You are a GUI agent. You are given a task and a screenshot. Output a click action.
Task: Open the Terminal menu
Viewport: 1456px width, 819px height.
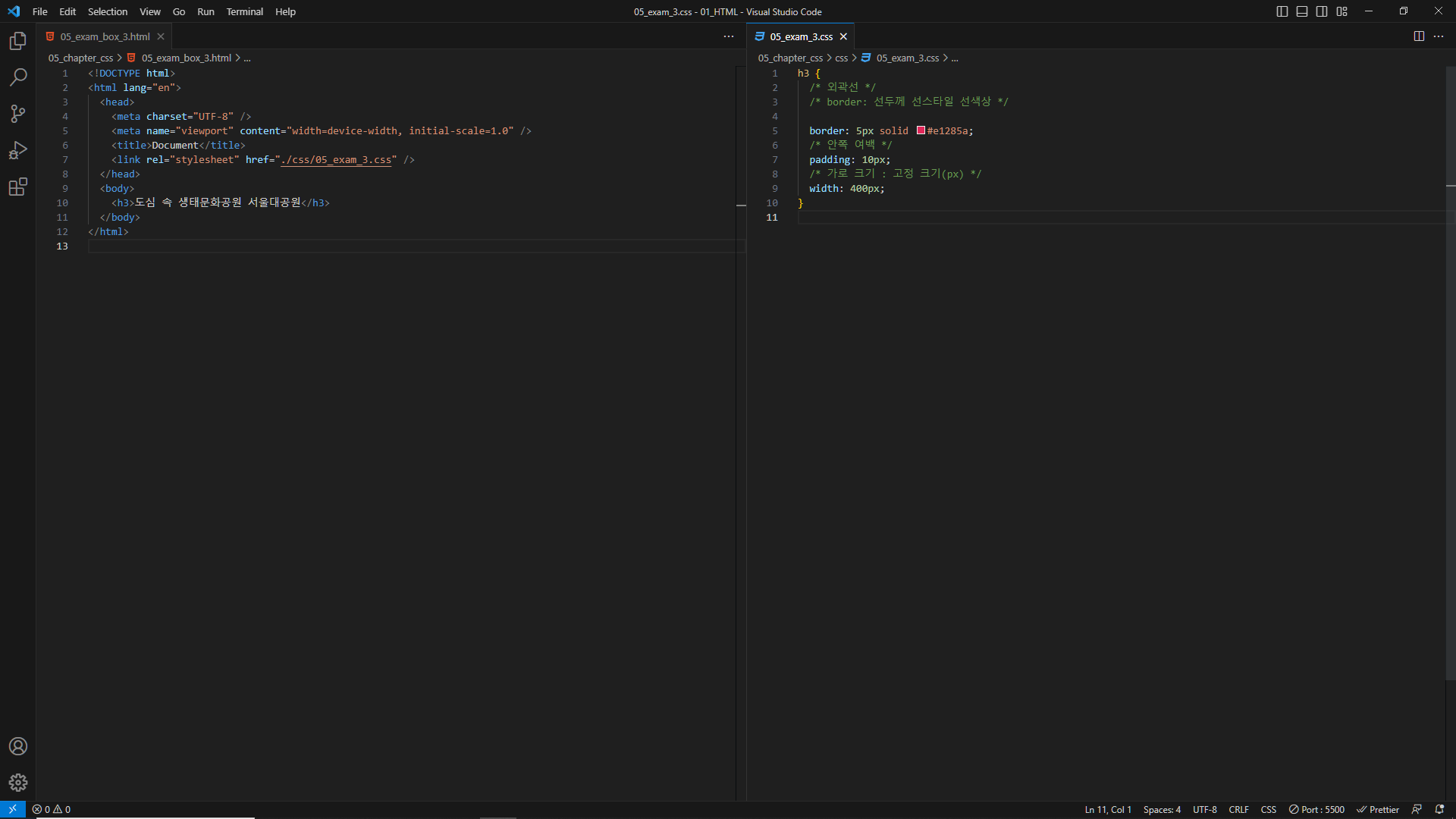pyautogui.click(x=244, y=11)
